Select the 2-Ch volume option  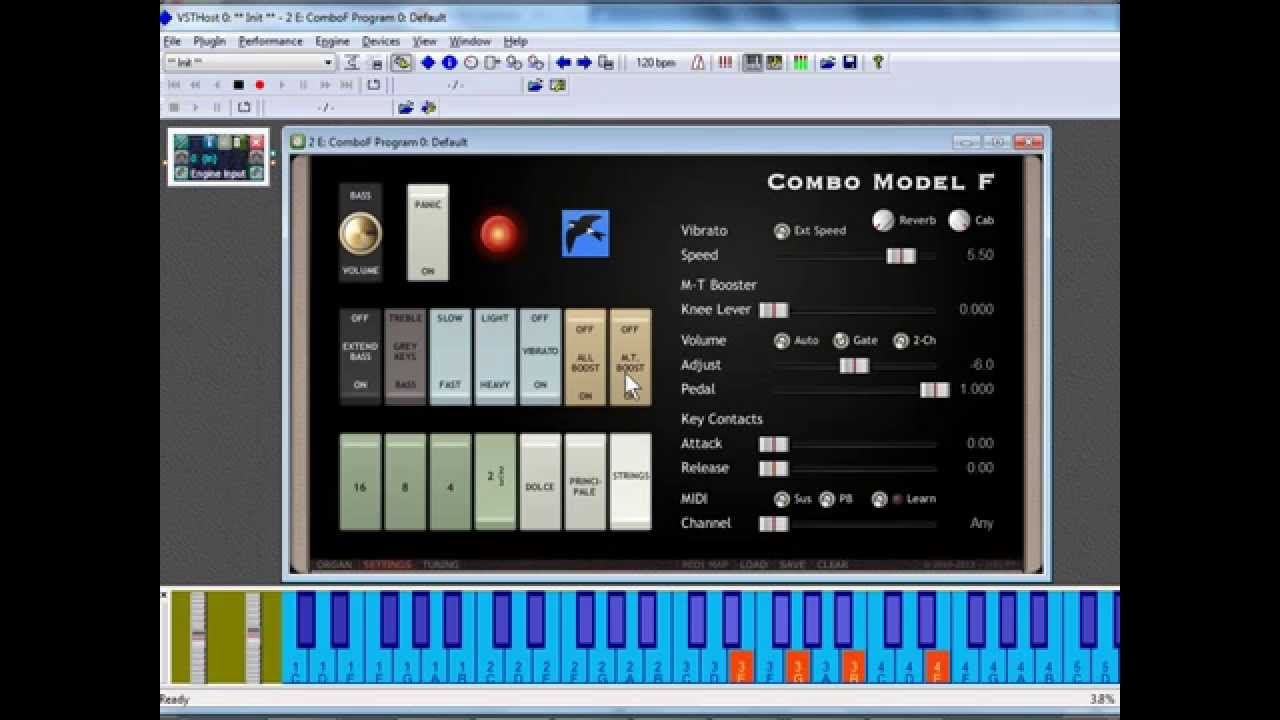tap(901, 341)
